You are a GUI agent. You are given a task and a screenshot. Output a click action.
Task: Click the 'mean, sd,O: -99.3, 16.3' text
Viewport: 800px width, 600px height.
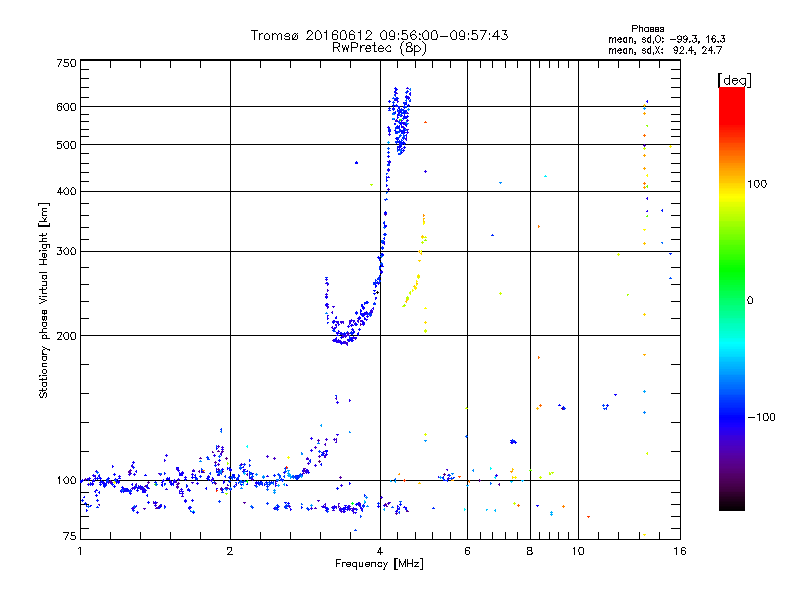(666, 39)
